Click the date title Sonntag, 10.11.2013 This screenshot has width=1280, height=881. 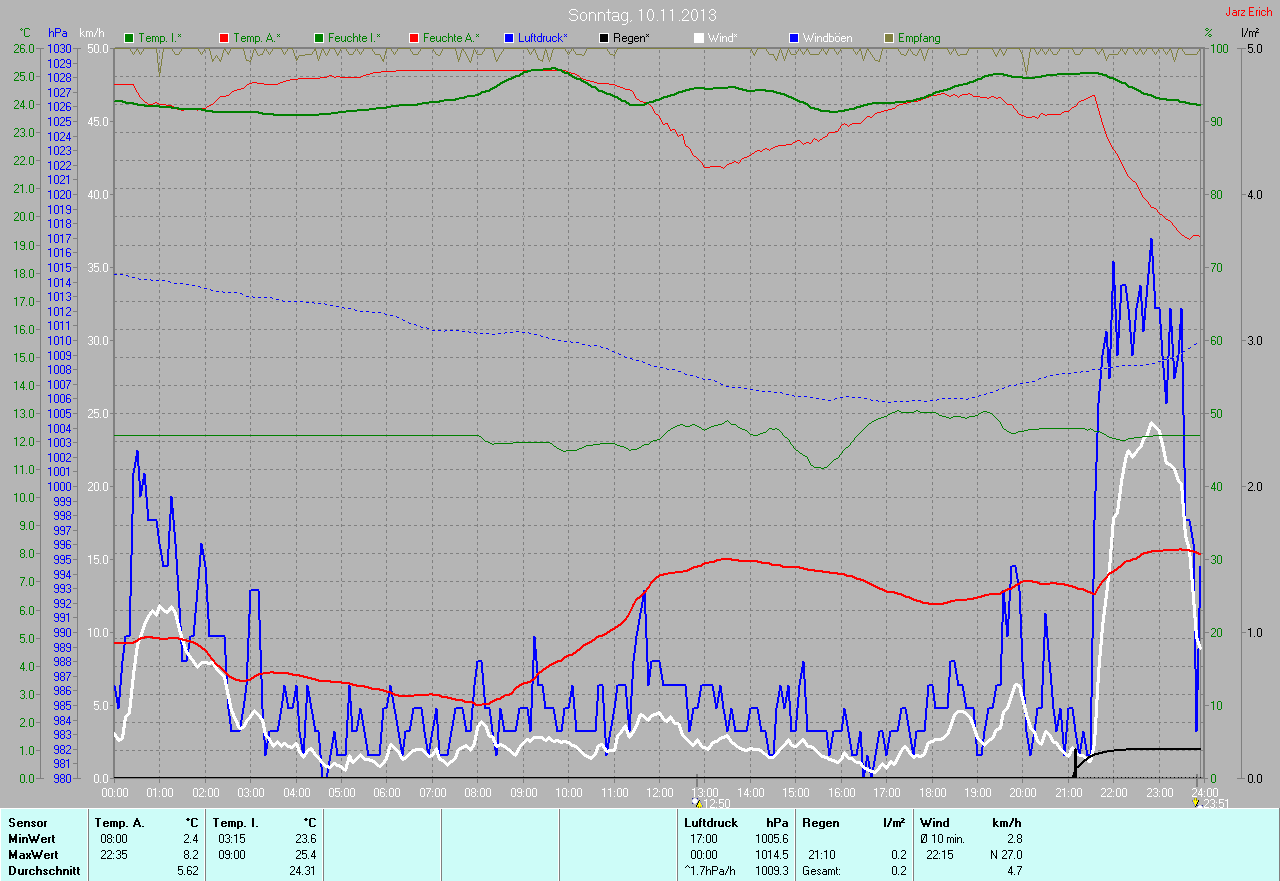pos(642,15)
